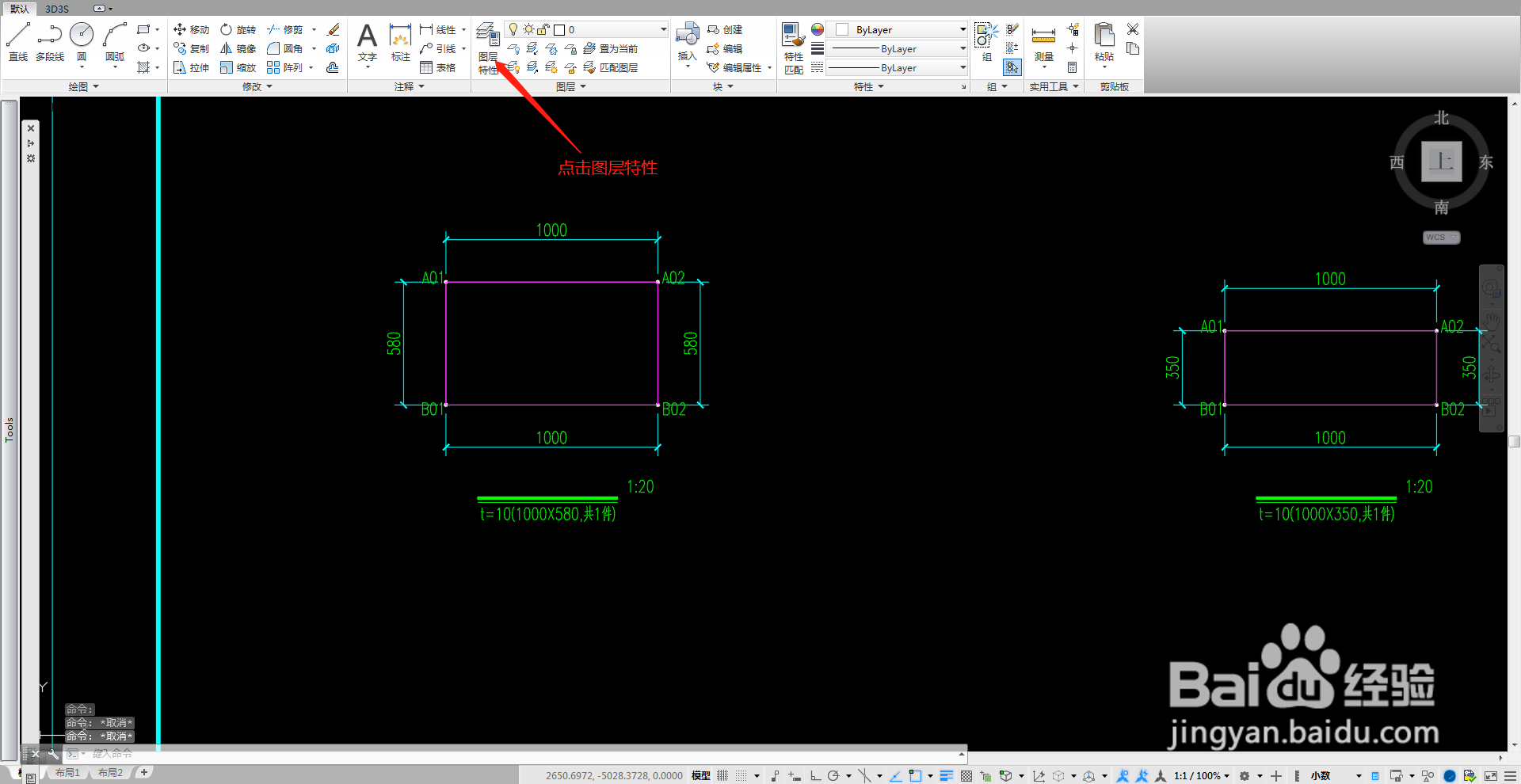This screenshot has height=784, width=1521.
Task: Expand the 图层 (Layers) panel
Action: (x=570, y=86)
